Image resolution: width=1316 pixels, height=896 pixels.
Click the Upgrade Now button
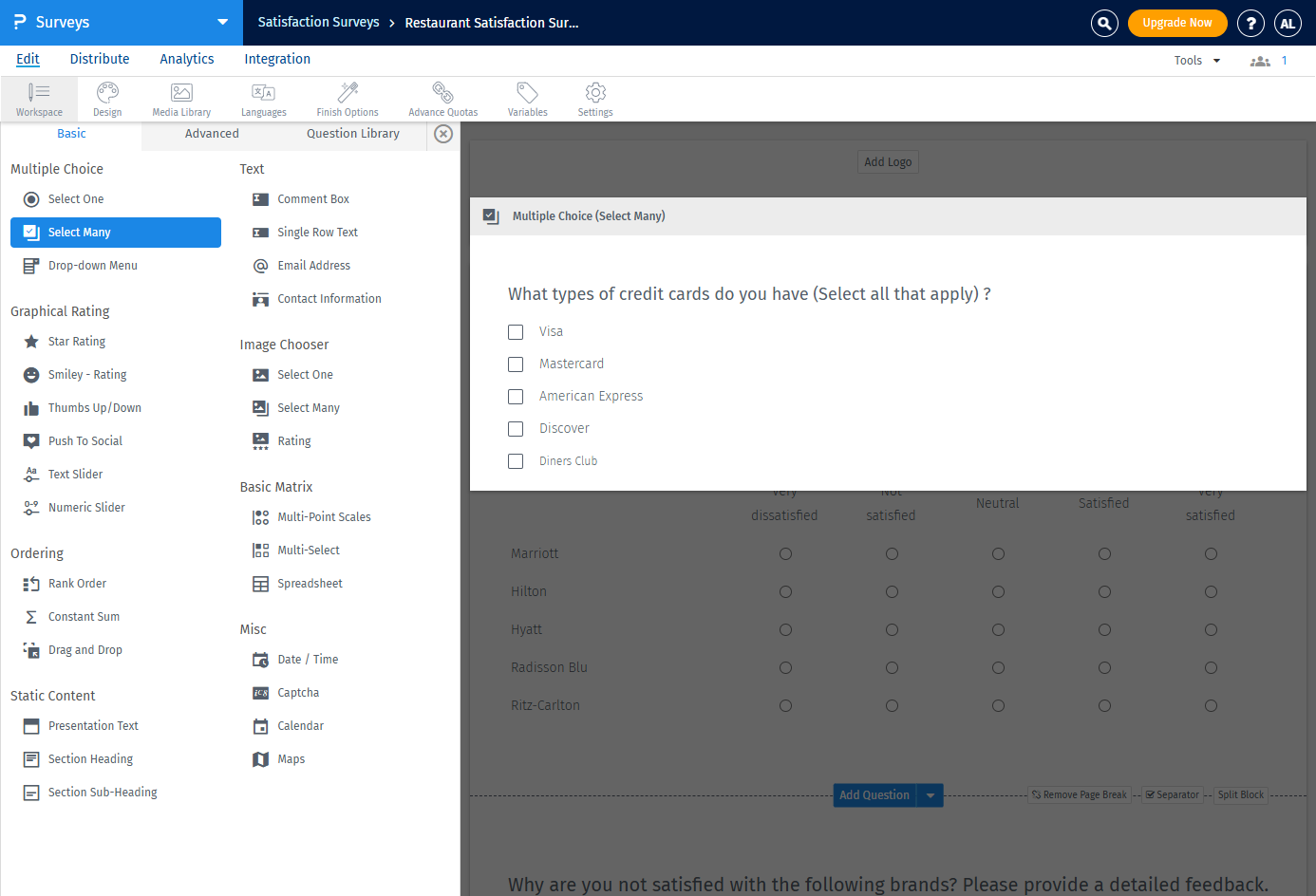tap(1177, 23)
